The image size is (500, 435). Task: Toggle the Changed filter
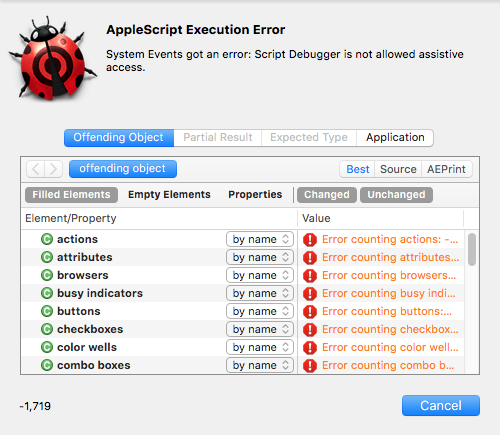pyautogui.click(x=327, y=195)
